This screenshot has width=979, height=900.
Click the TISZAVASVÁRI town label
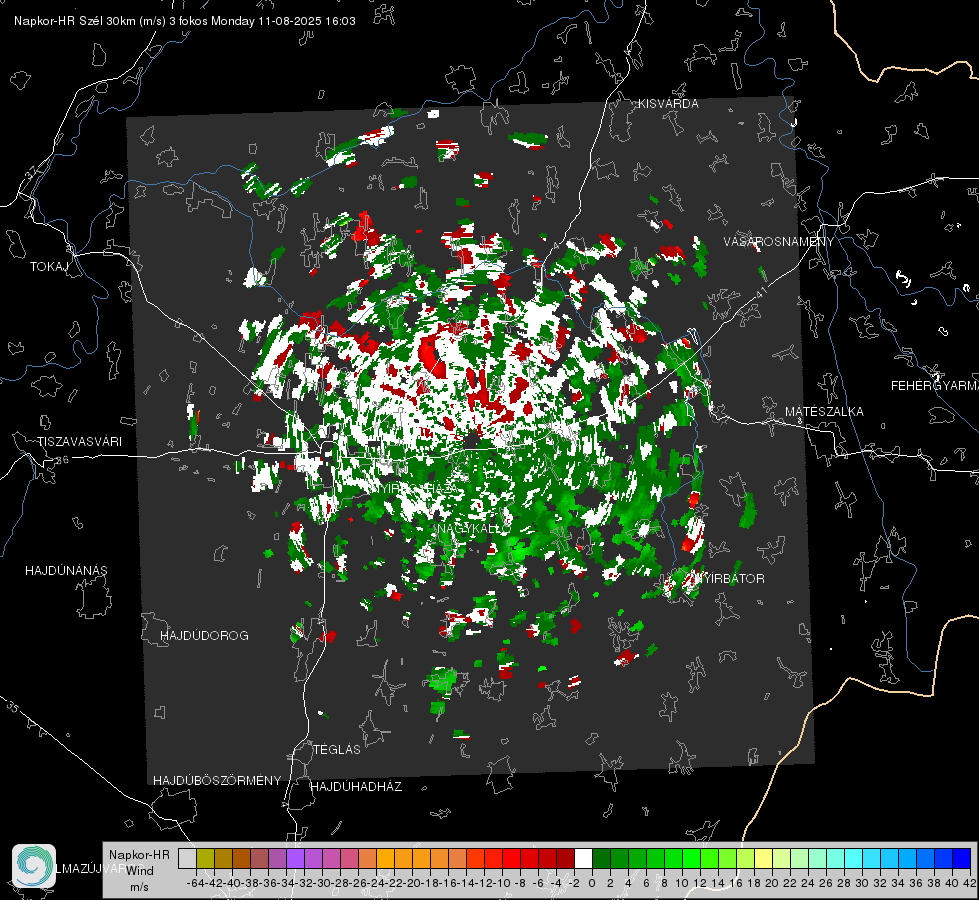pyautogui.click(x=79, y=442)
